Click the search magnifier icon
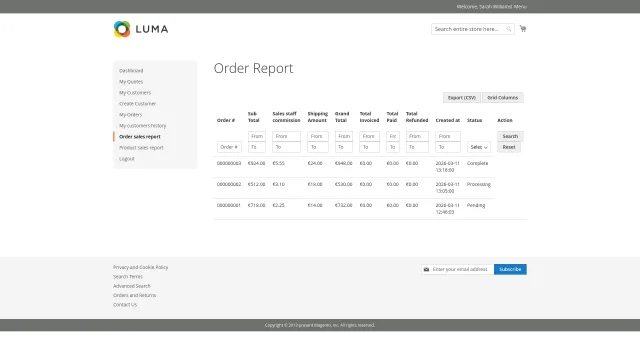This screenshot has height=360, width=640. click(x=509, y=29)
